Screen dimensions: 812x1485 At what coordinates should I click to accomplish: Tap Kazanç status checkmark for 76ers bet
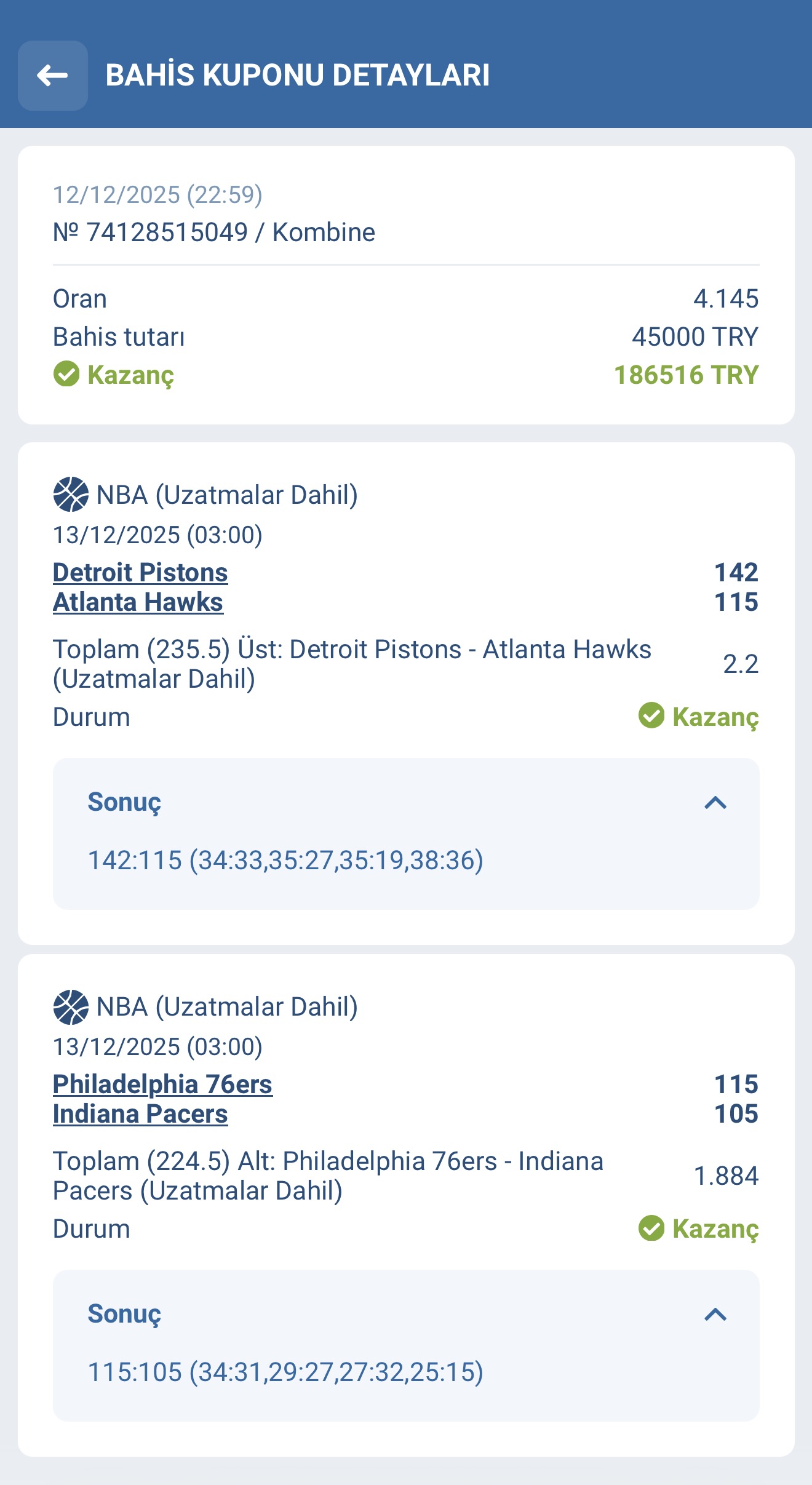651,1228
